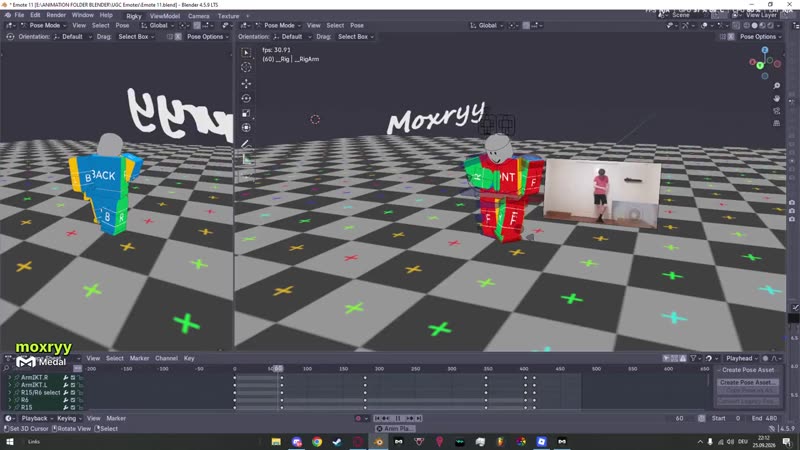Open the Keying popover in timeline
Image resolution: width=800 pixels, height=450 pixels.
pyautogui.click(x=69, y=418)
